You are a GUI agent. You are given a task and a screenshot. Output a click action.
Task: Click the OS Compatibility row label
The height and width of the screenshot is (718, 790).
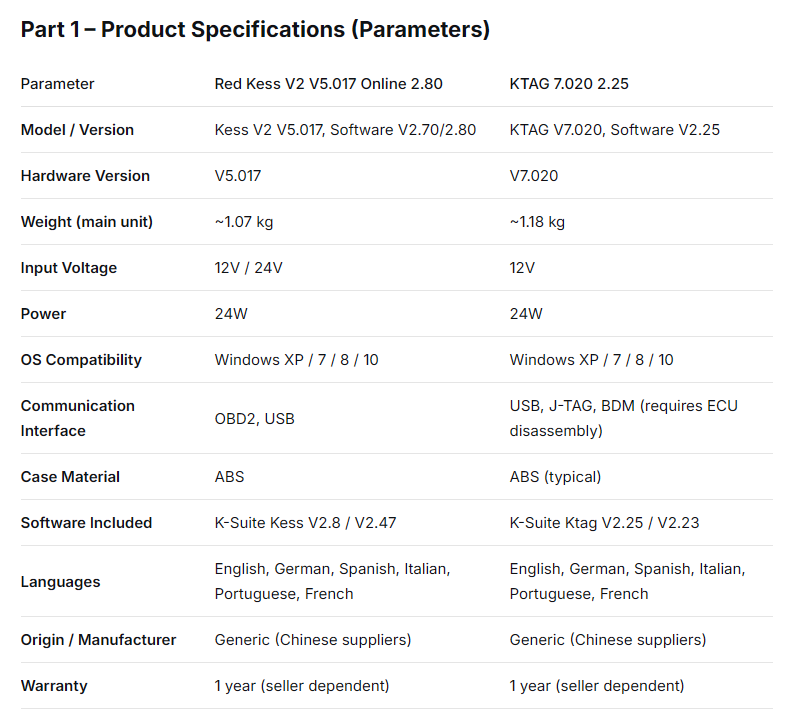click(x=81, y=360)
